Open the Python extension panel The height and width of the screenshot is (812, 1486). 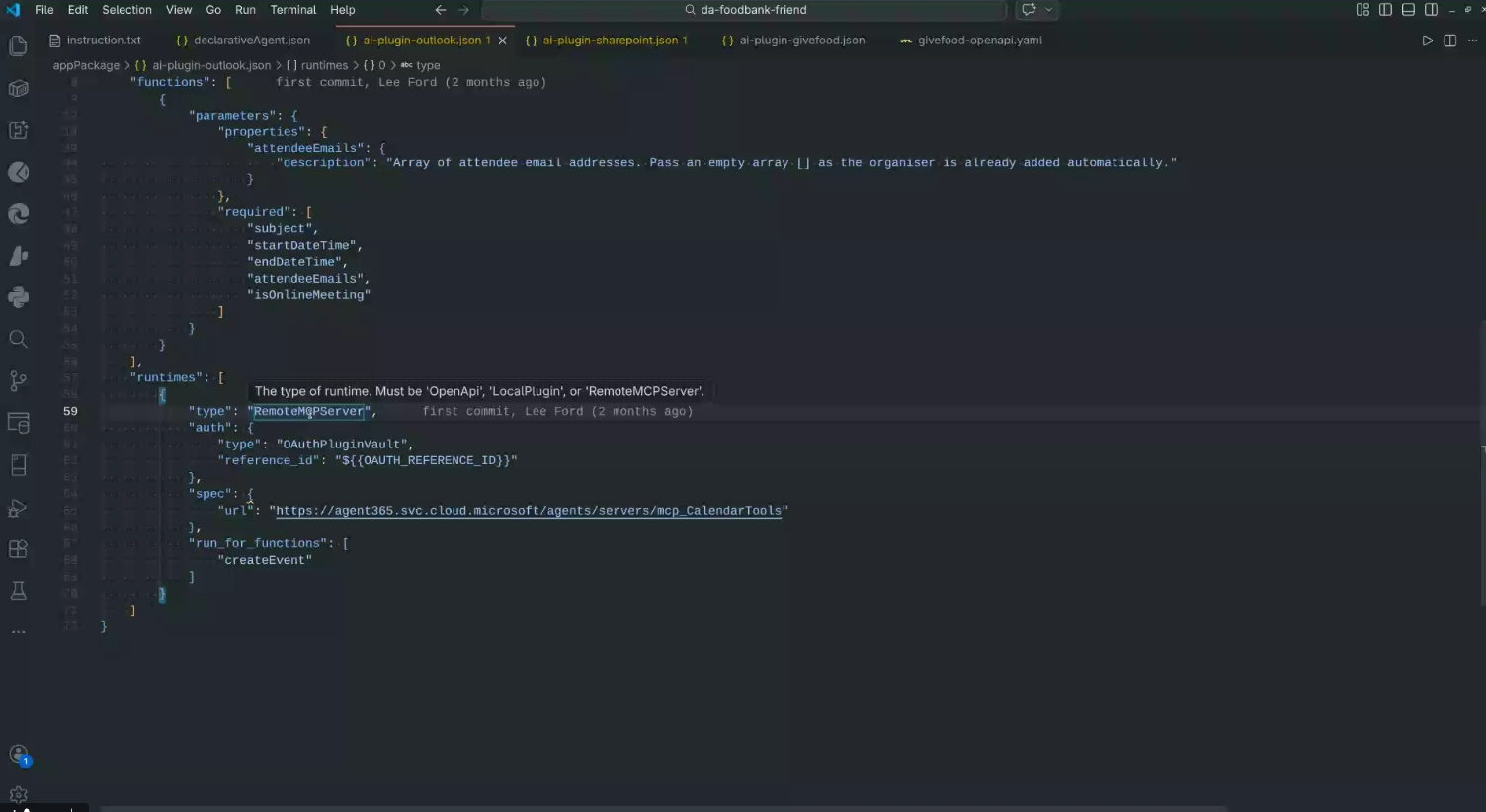(18, 297)
